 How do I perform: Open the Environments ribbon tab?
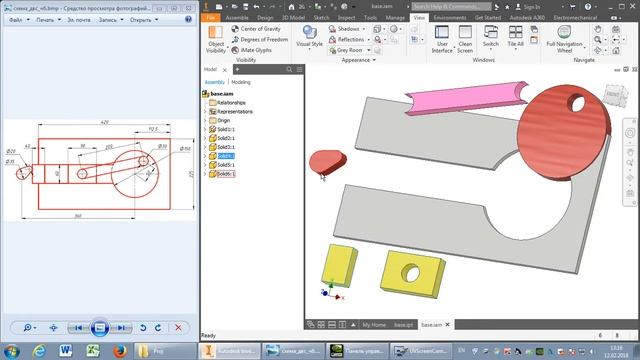pos(450,18)
